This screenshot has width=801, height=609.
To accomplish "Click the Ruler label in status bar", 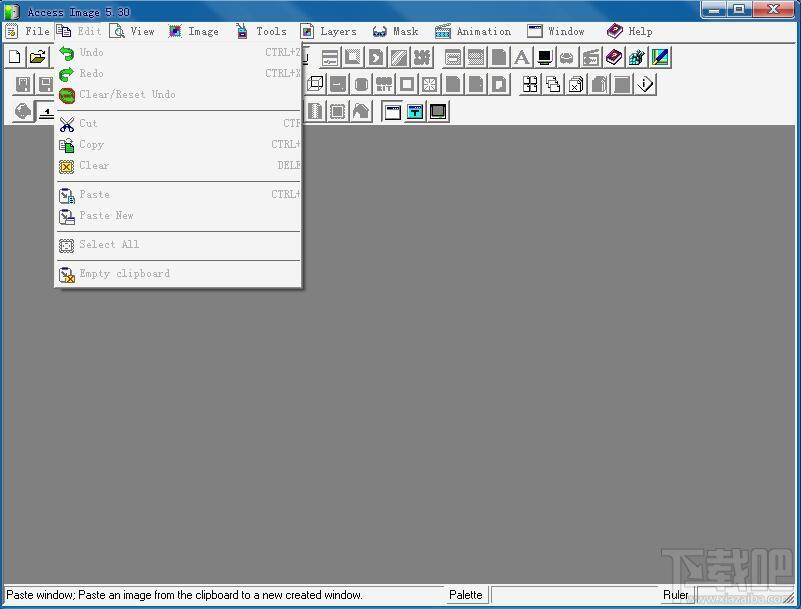I will [x=676, y=595].
